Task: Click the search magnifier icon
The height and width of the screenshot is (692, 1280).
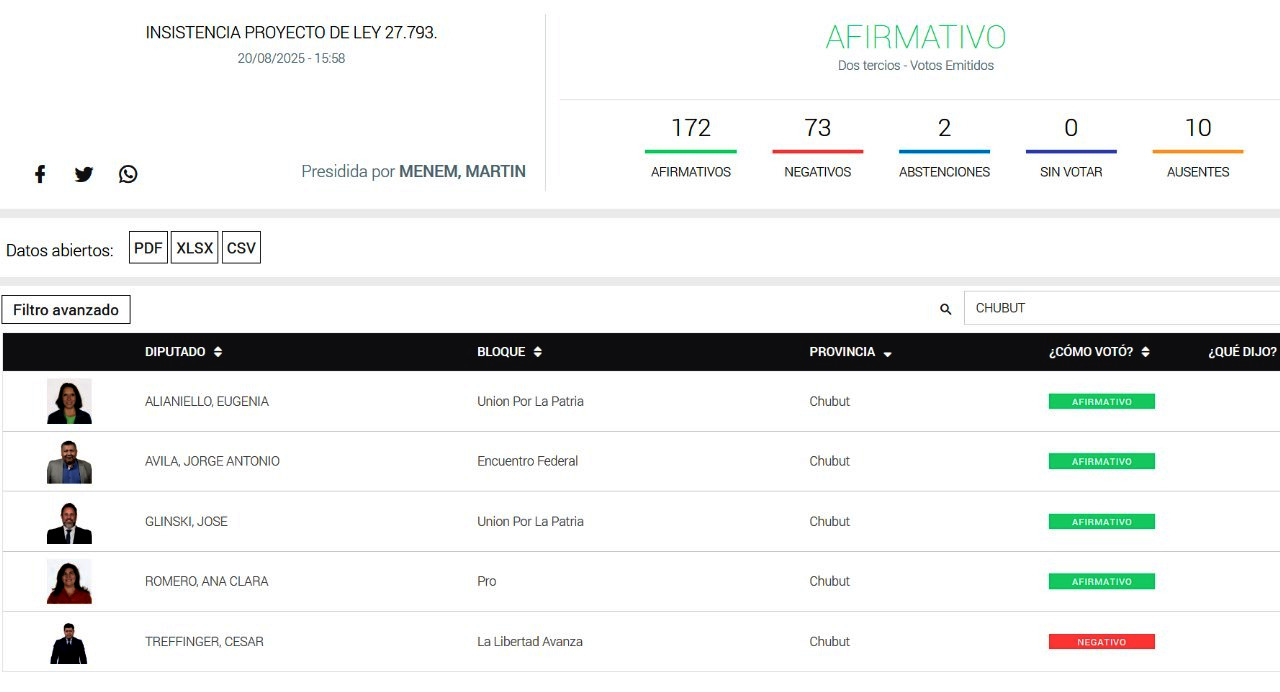Action: [945, 309]
